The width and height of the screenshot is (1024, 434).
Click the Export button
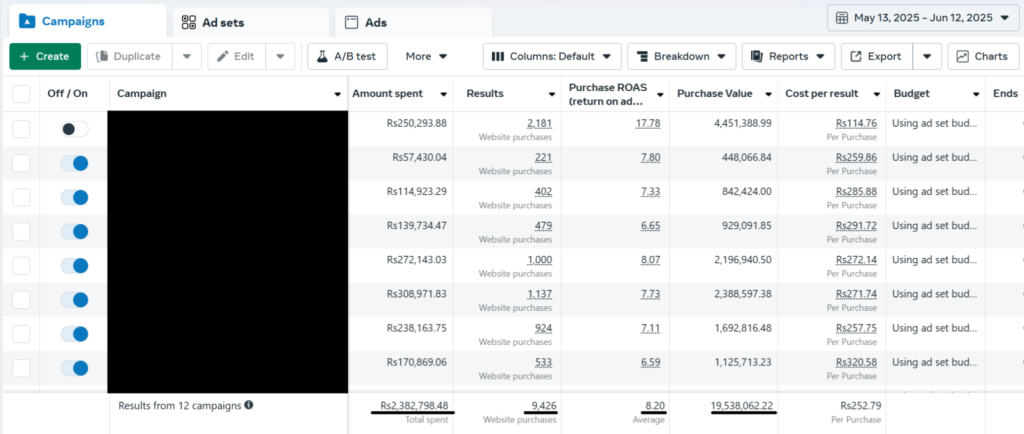876,57
